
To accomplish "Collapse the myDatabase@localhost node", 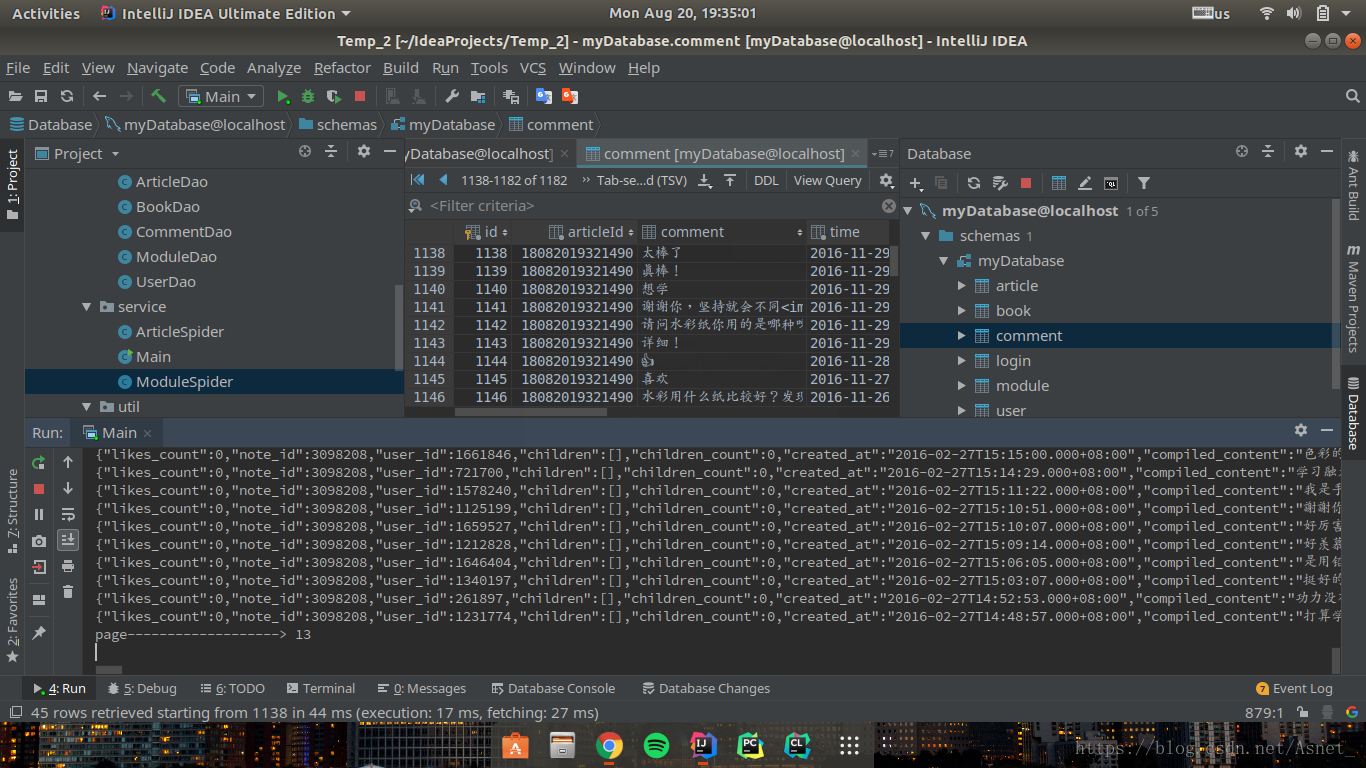I will (x=908, y=211).
